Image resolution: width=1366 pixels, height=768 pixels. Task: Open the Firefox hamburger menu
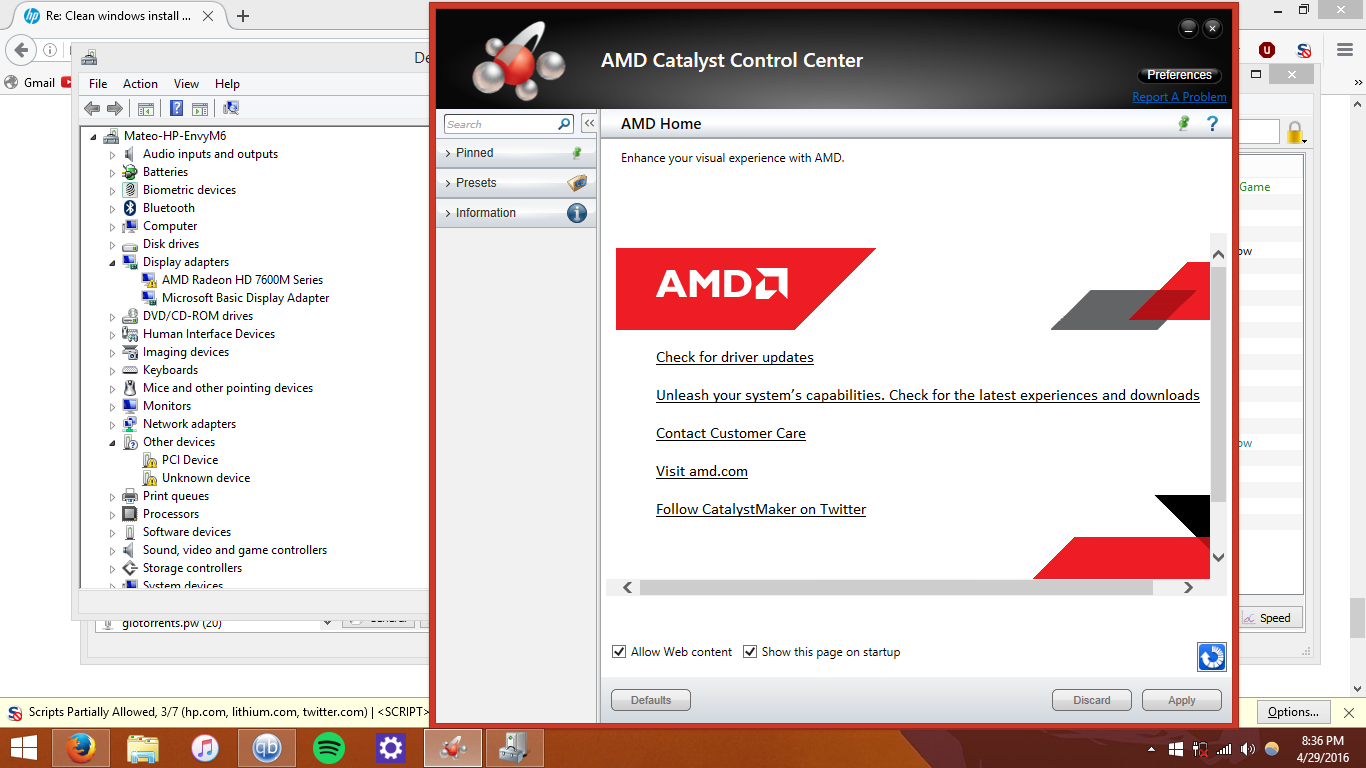(x=1344, y=49)
